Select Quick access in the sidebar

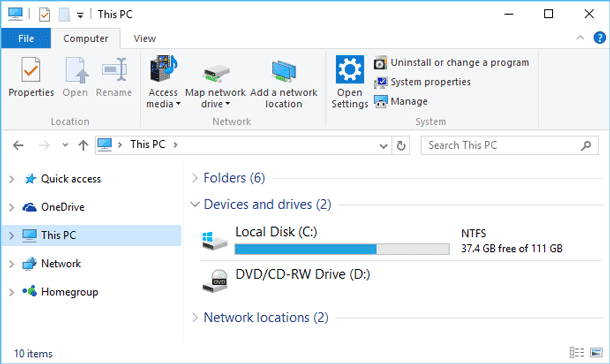coord(71,179)
